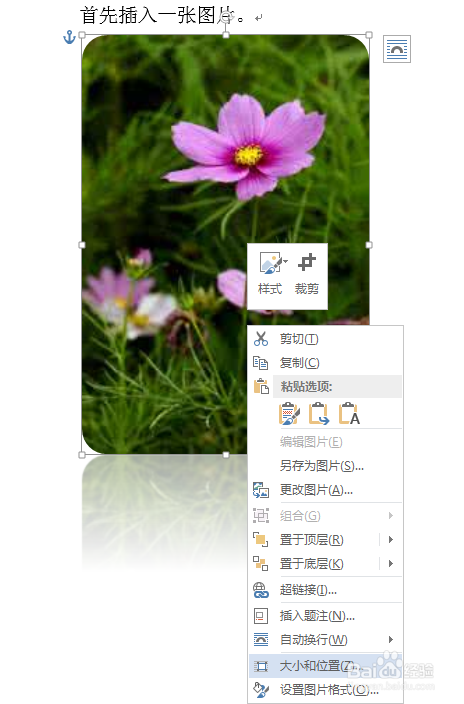Click the 置于底层(K) menu label
This screenshot has height=704, width=464.
point(312,563)
